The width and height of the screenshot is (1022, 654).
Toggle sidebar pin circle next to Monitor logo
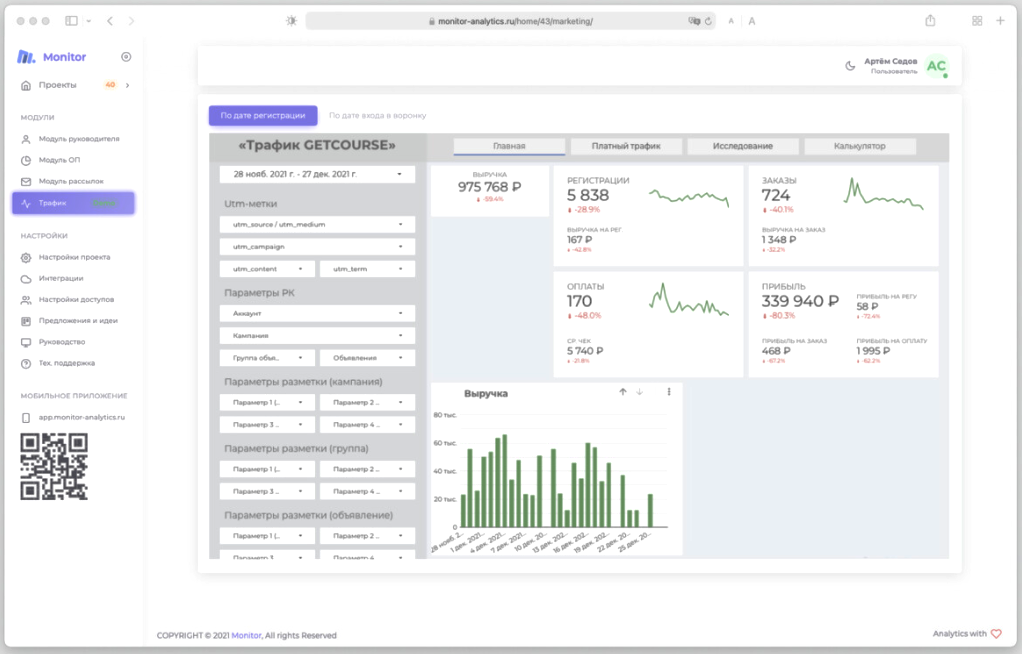click(126, 57)
